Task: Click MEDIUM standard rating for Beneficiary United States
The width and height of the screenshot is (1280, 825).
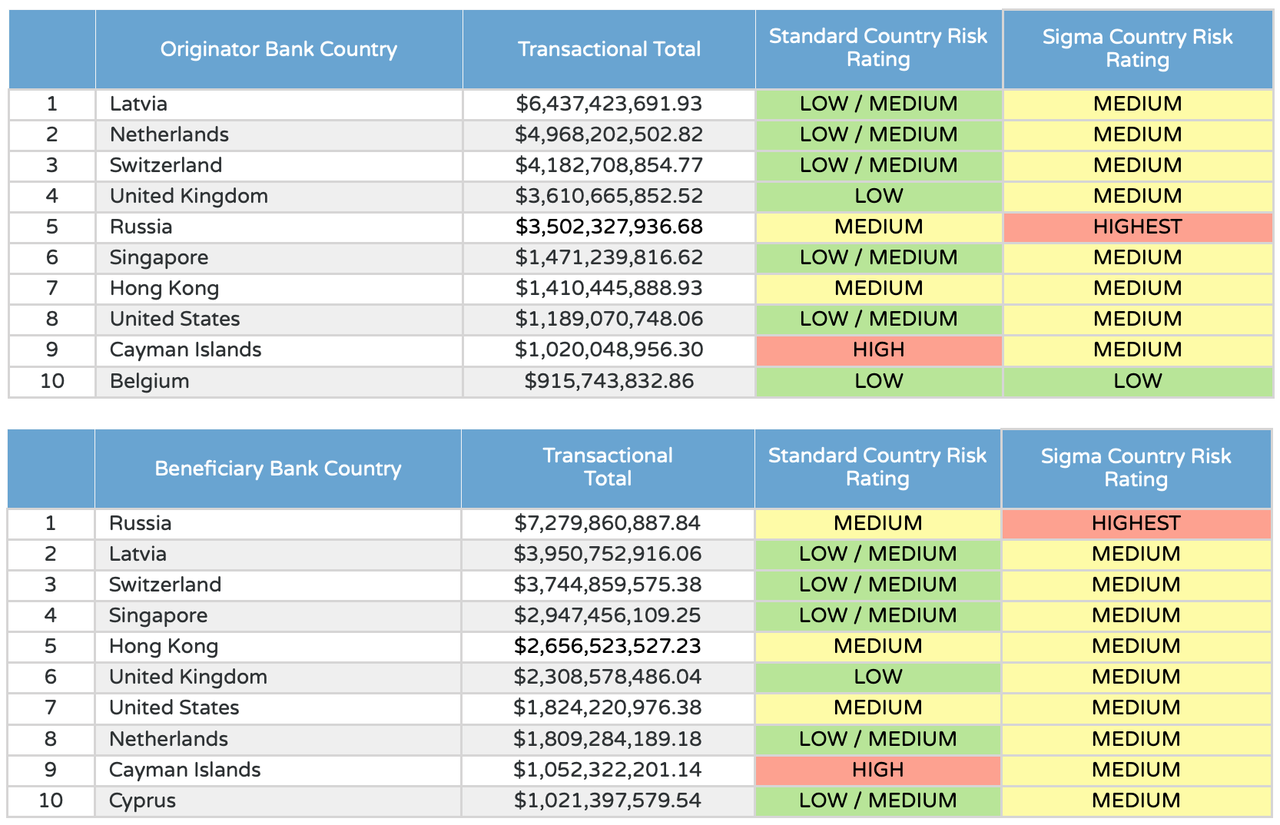Action: (878, 708)
